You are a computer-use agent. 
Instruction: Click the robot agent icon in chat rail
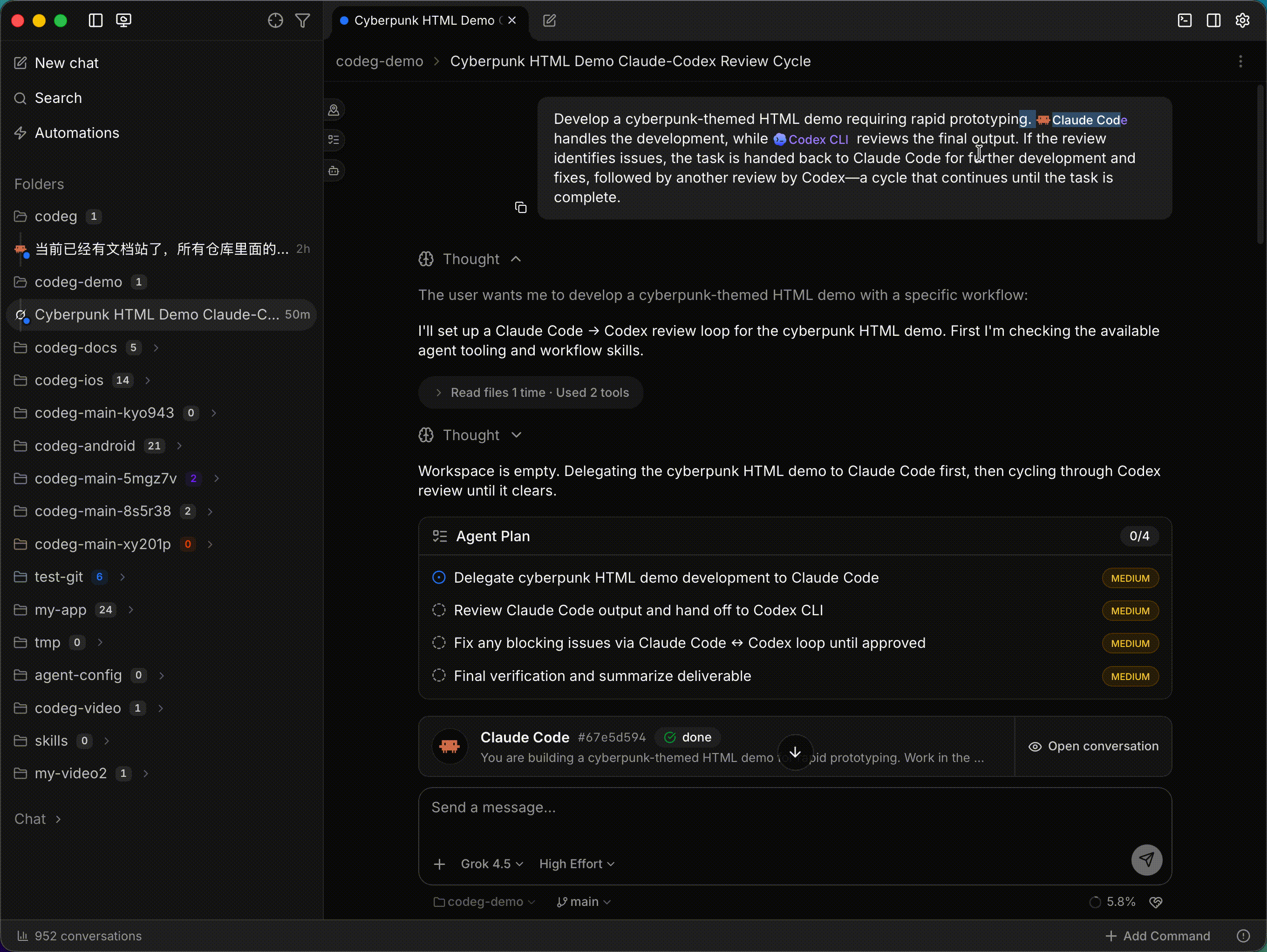tap(334, 170)
